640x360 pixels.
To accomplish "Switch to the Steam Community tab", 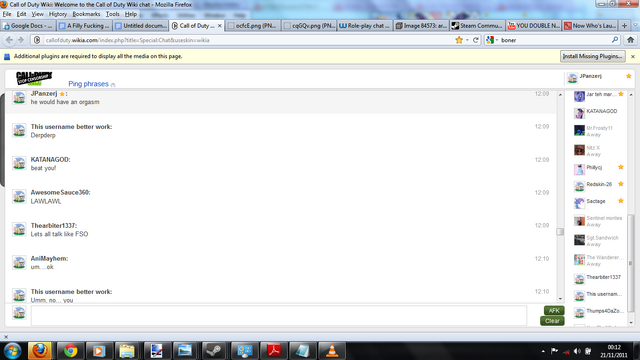I will tap(477, 26).
